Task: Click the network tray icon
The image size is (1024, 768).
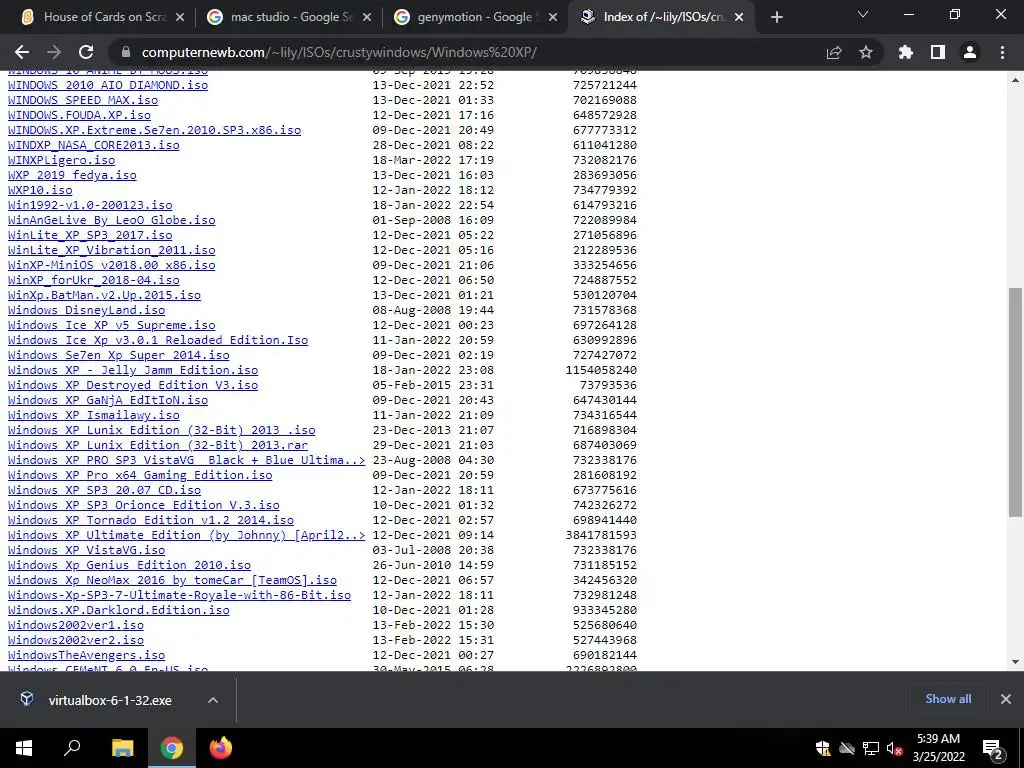Action: point(871,748)
